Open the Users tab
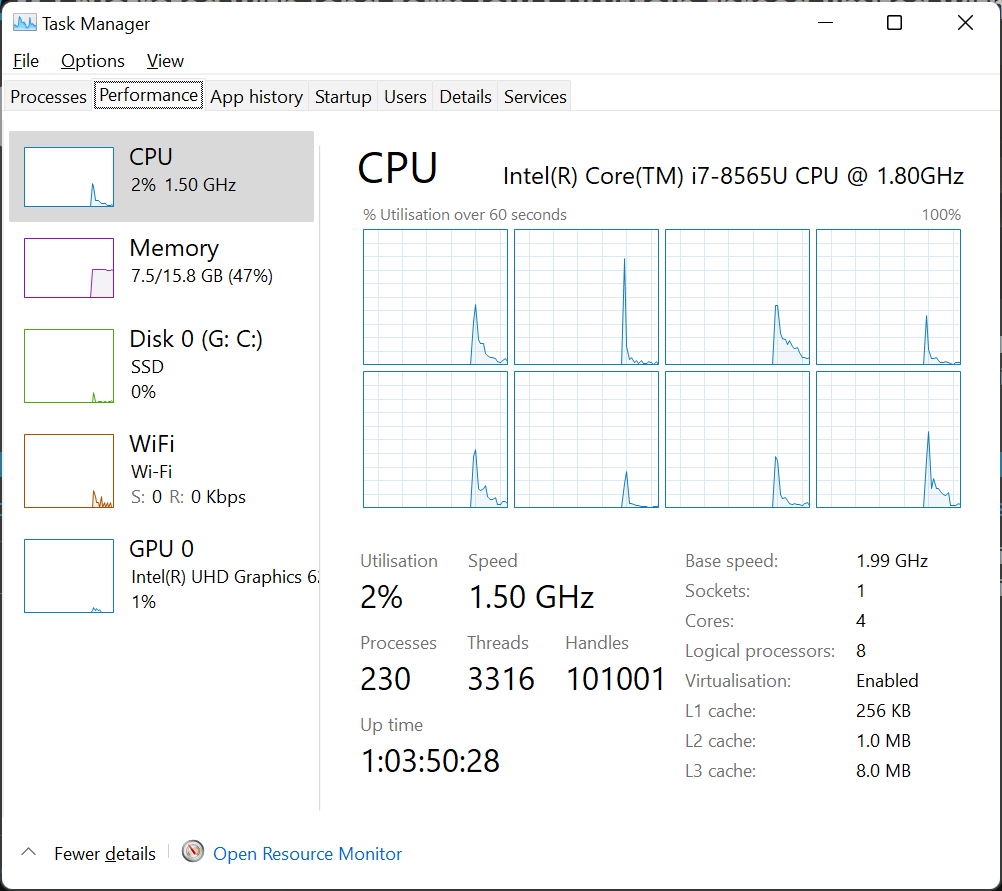1002x891 pixels. pyautogui.click(x=405, y=97)
